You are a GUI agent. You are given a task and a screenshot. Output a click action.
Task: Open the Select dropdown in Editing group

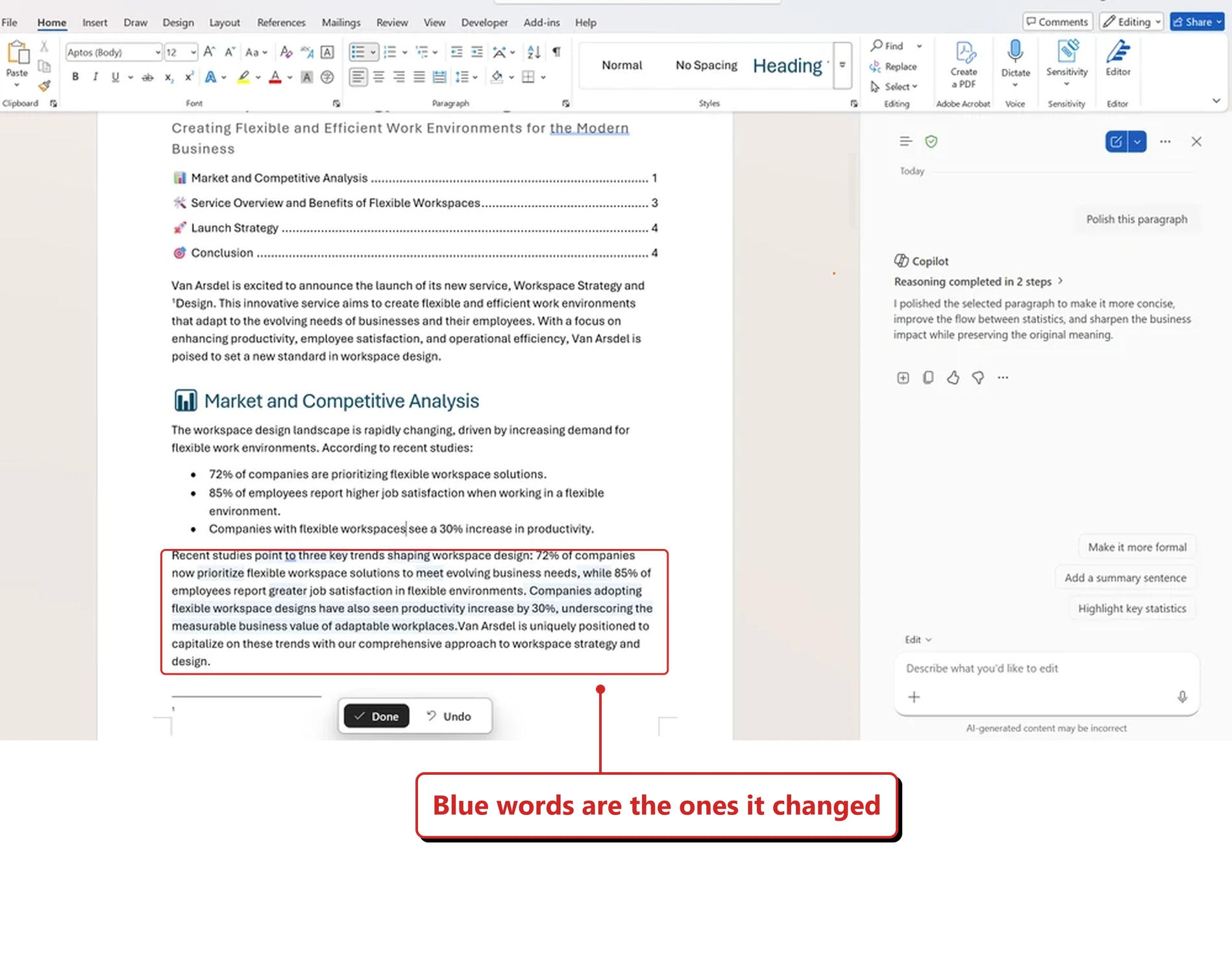[894, 86]
